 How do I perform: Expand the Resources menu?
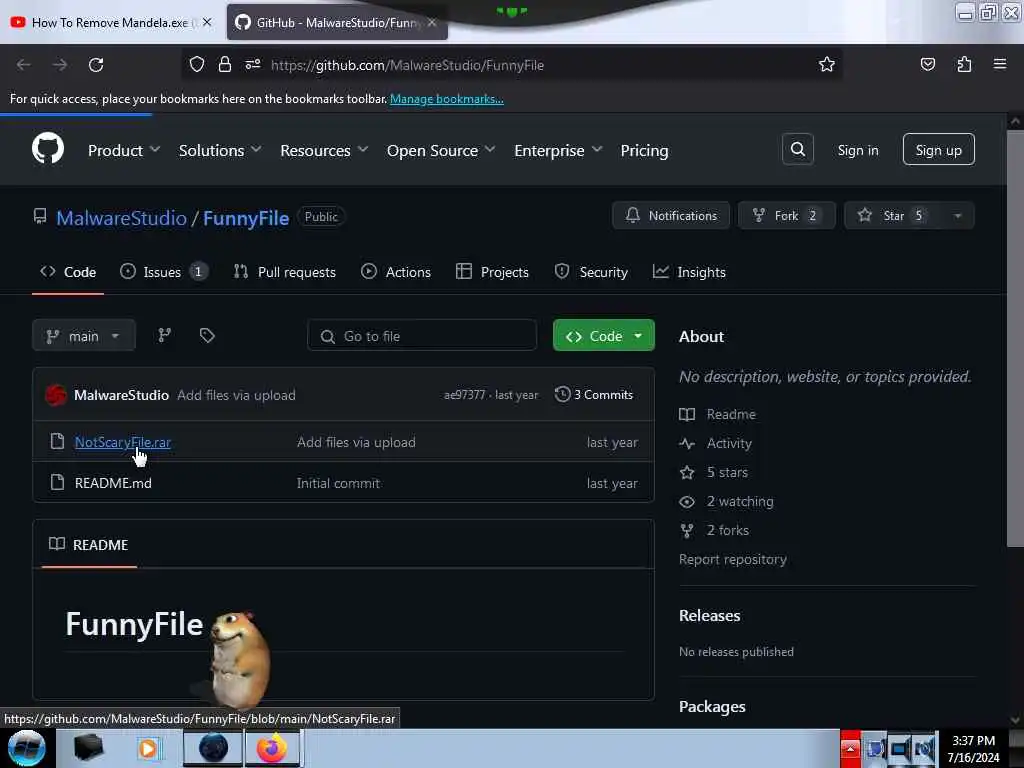[x=324, y=150]
